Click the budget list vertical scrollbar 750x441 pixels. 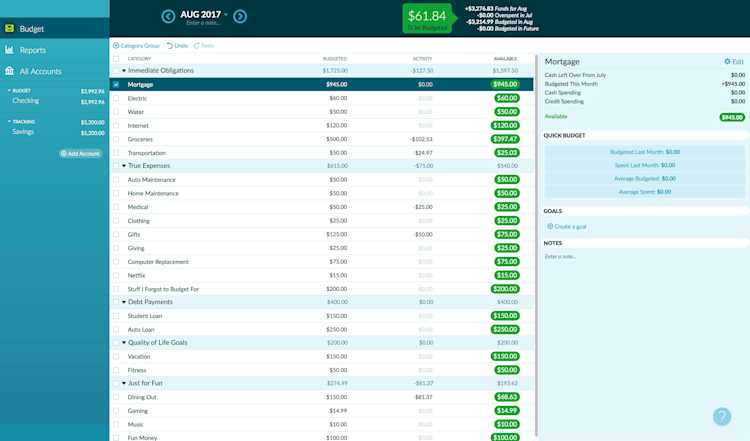pos(537,244)
